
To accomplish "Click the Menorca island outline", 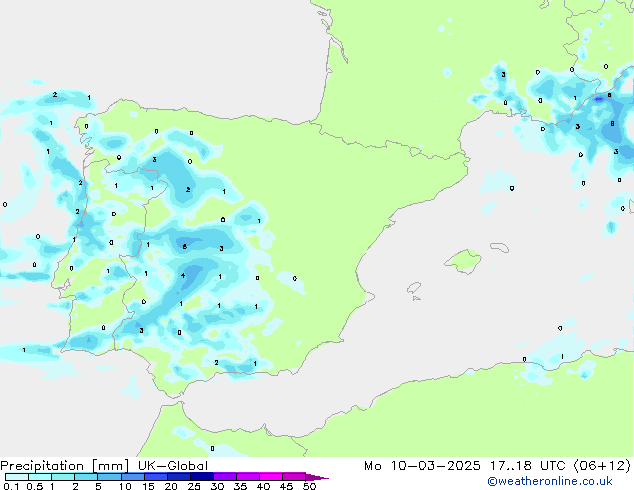I will click(x=499, y=247).
